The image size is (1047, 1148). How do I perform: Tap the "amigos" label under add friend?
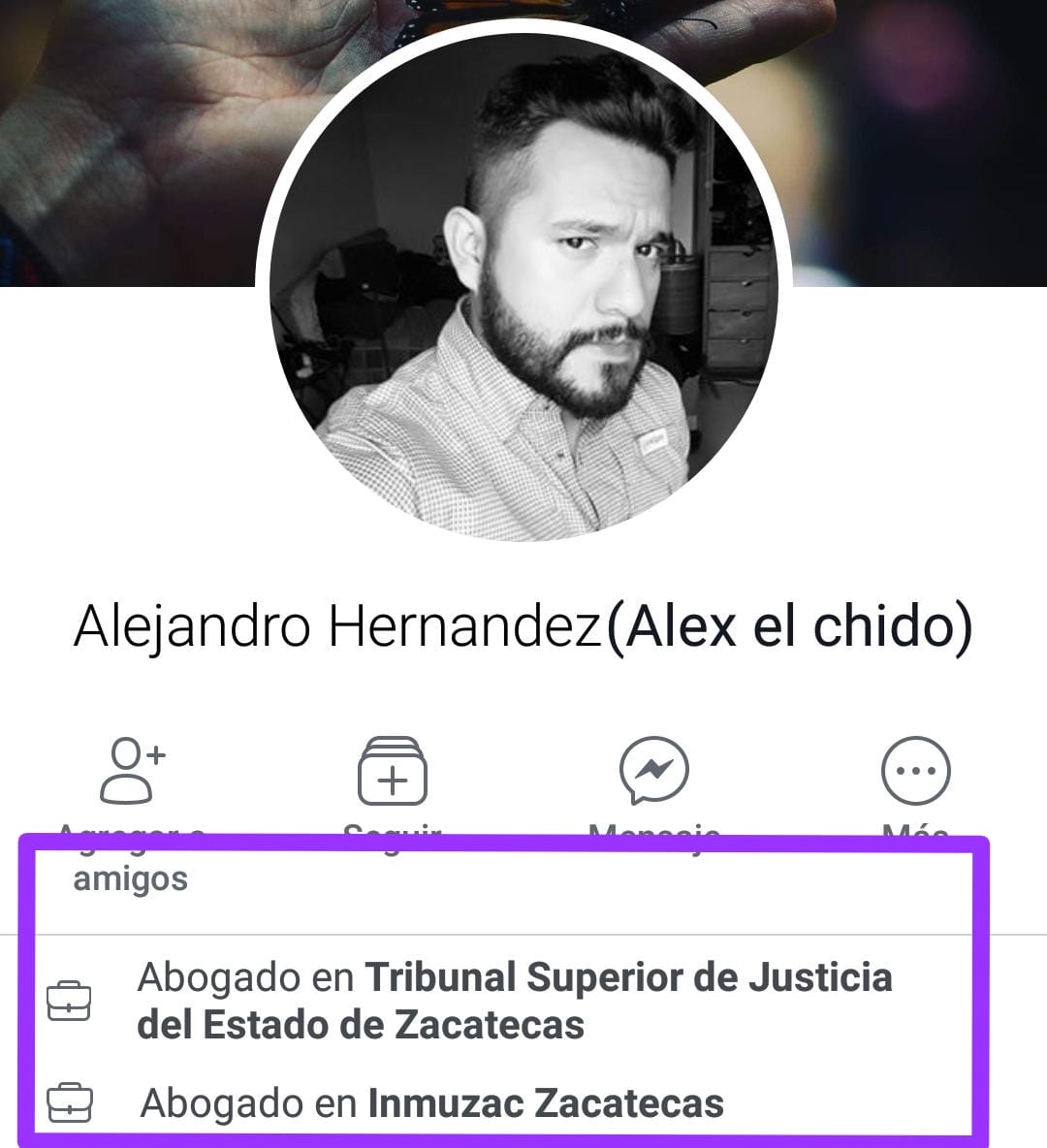pyautogui.click(x=130, y=878)
